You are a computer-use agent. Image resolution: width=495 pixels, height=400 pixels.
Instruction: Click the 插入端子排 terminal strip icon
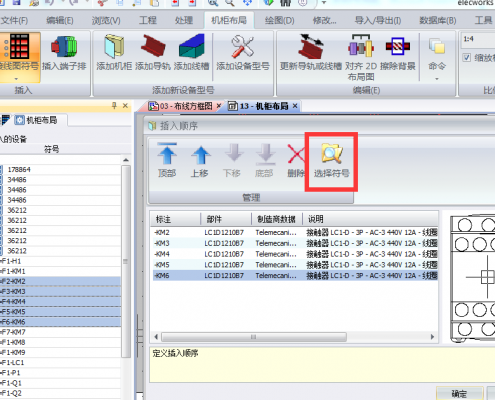[x=64, y=47]
